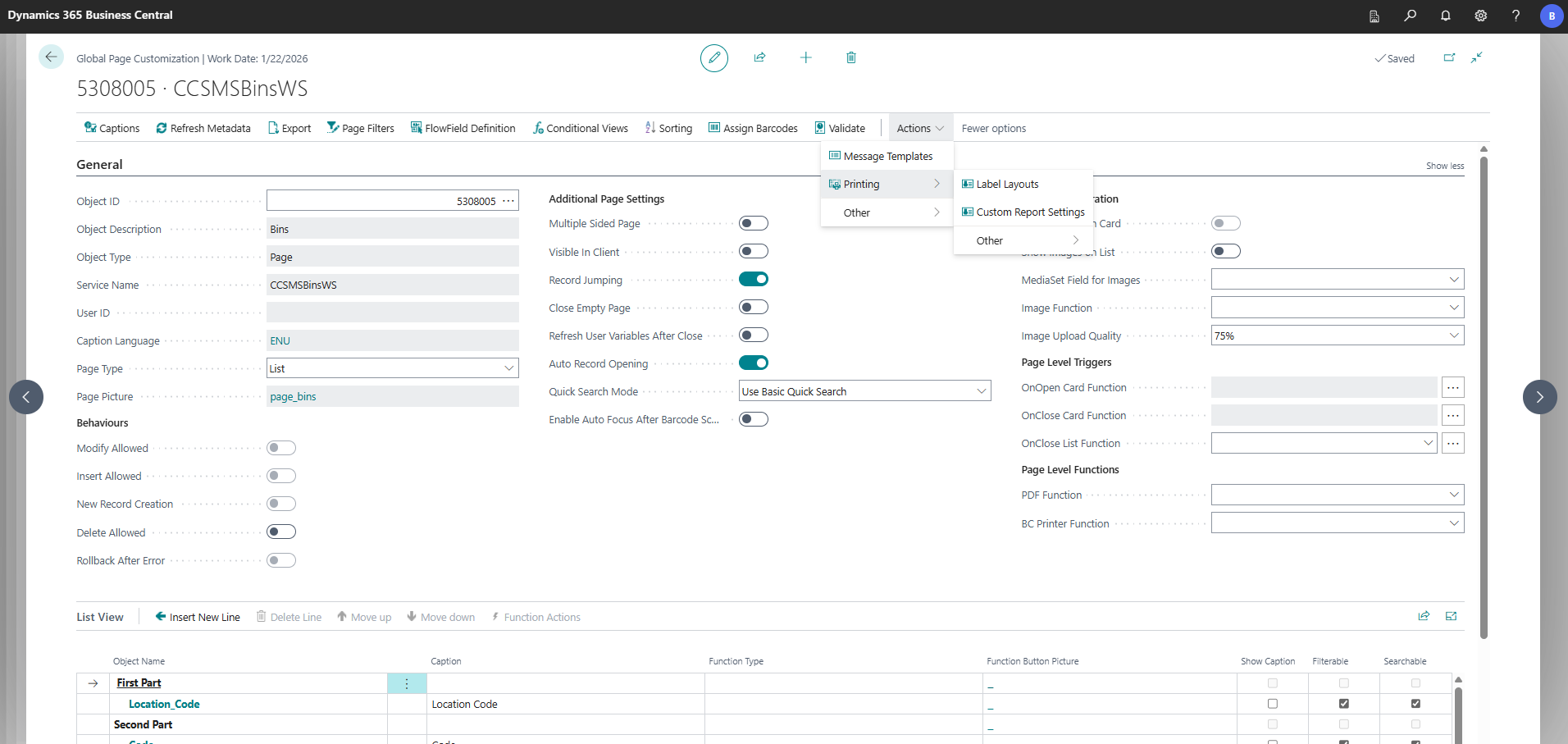1568x744 pixels.
Task: Open the Quick Search Mode dropdown
Action: 981,391
